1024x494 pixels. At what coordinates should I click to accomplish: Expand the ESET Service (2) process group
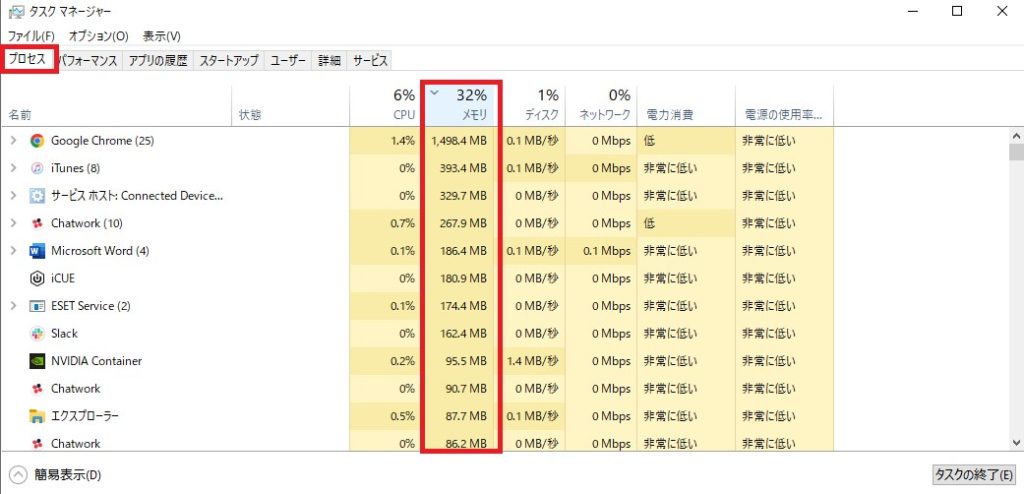coord(13,306)
